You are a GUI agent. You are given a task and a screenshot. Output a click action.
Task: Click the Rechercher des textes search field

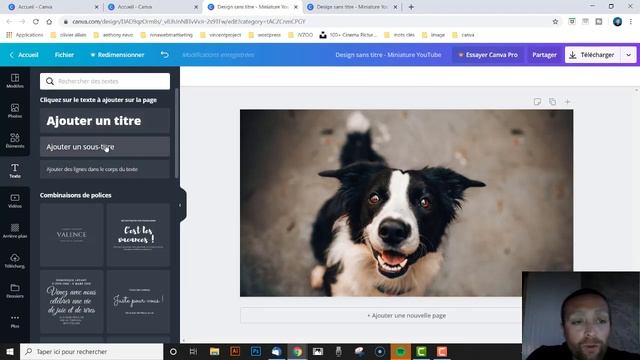tap(105, 81)
